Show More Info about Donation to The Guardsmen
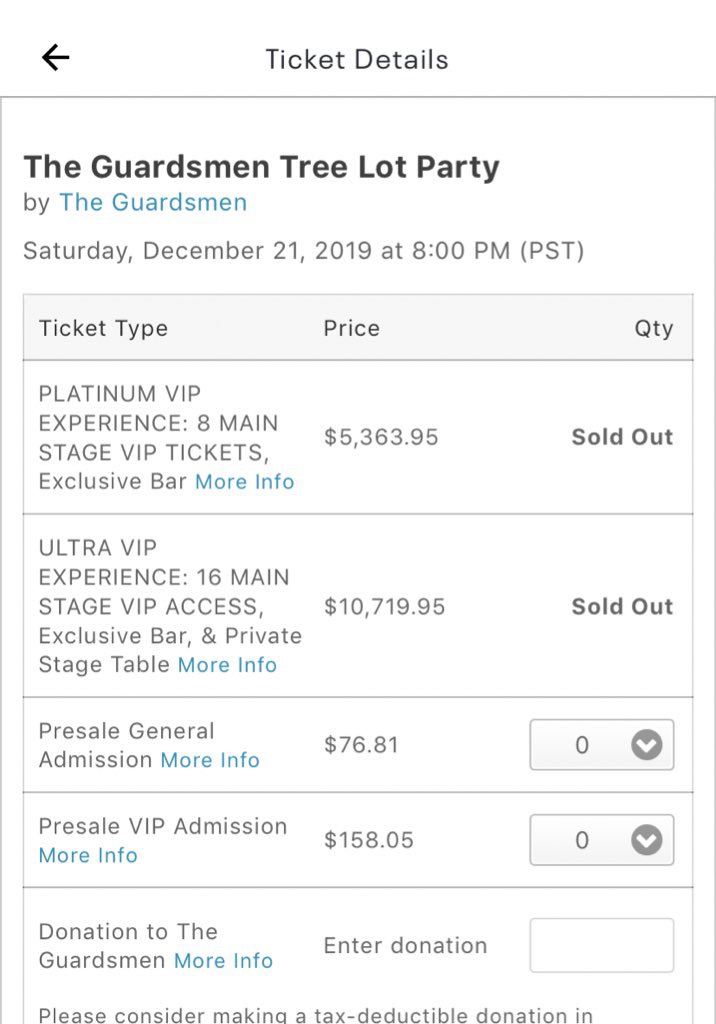This screenshot has width=716, height=1024. click(223, 961)
